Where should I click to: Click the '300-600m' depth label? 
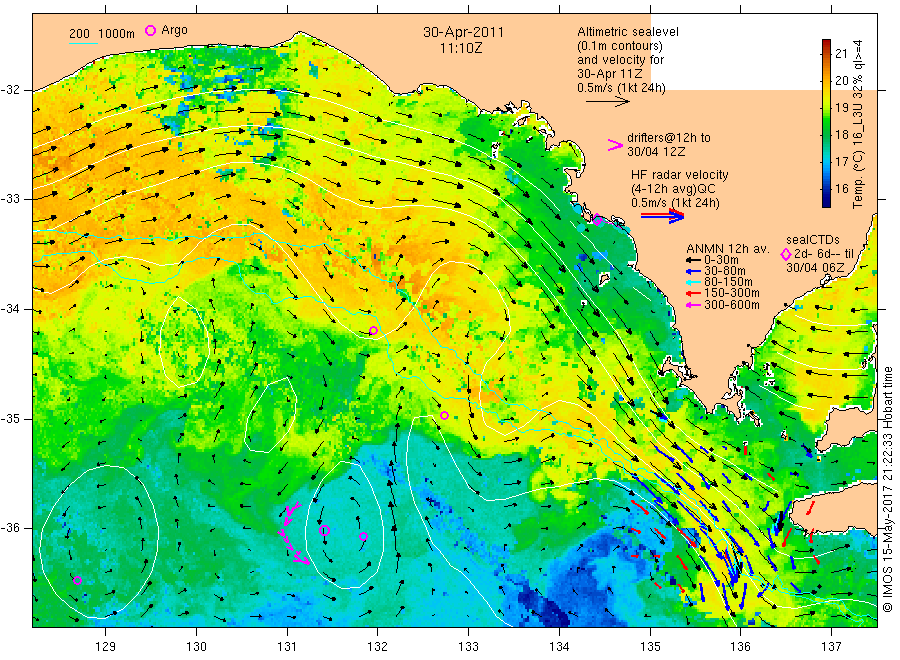coord(731,305)
